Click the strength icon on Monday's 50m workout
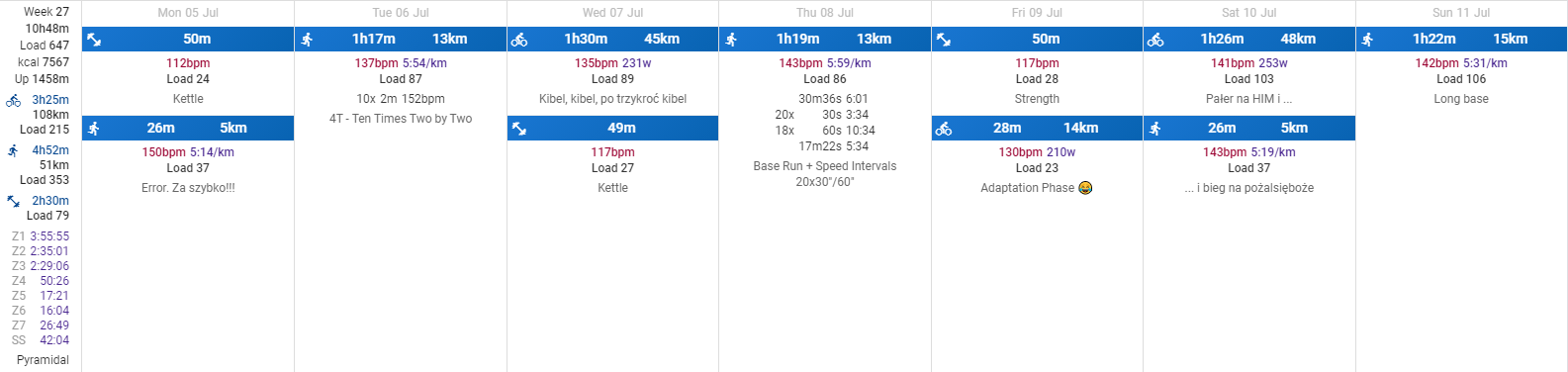Viewport: 1568px width, 372px height. click(x=94, y=40)
